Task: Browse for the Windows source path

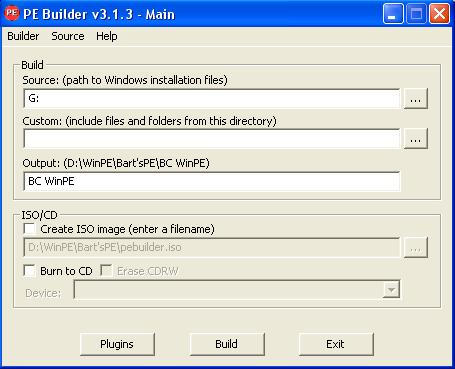Action: (416, 99)
